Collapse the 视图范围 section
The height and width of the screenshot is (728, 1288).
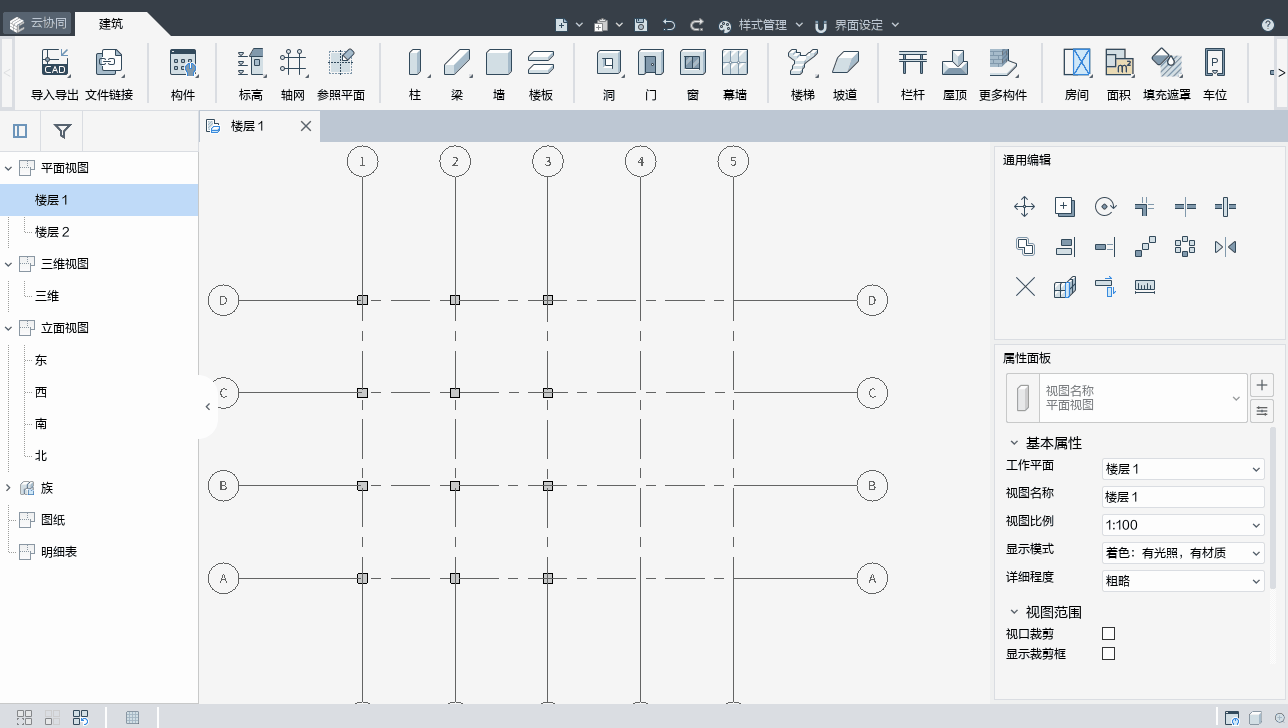coord(1014,612)
